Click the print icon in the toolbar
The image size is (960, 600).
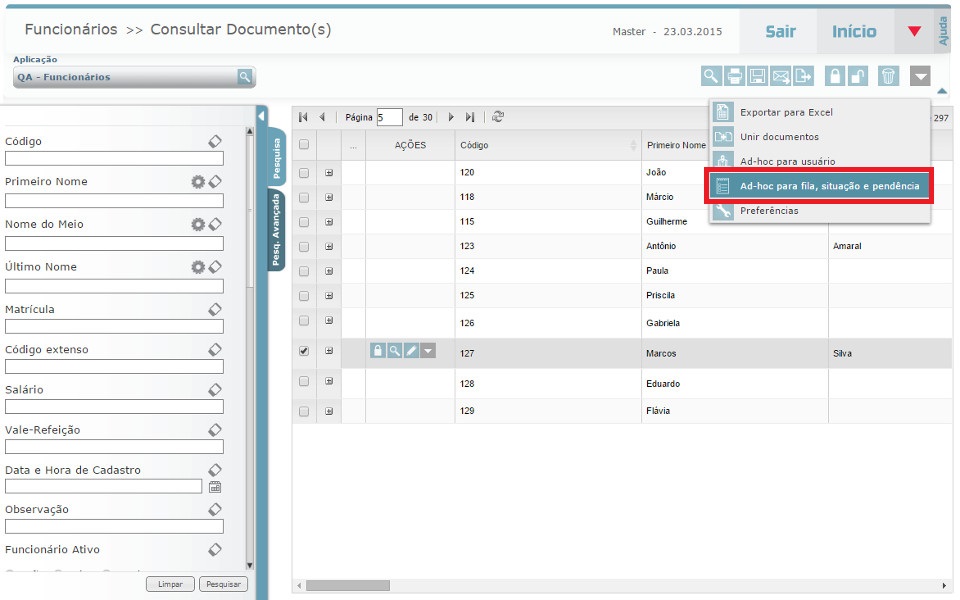735,76
